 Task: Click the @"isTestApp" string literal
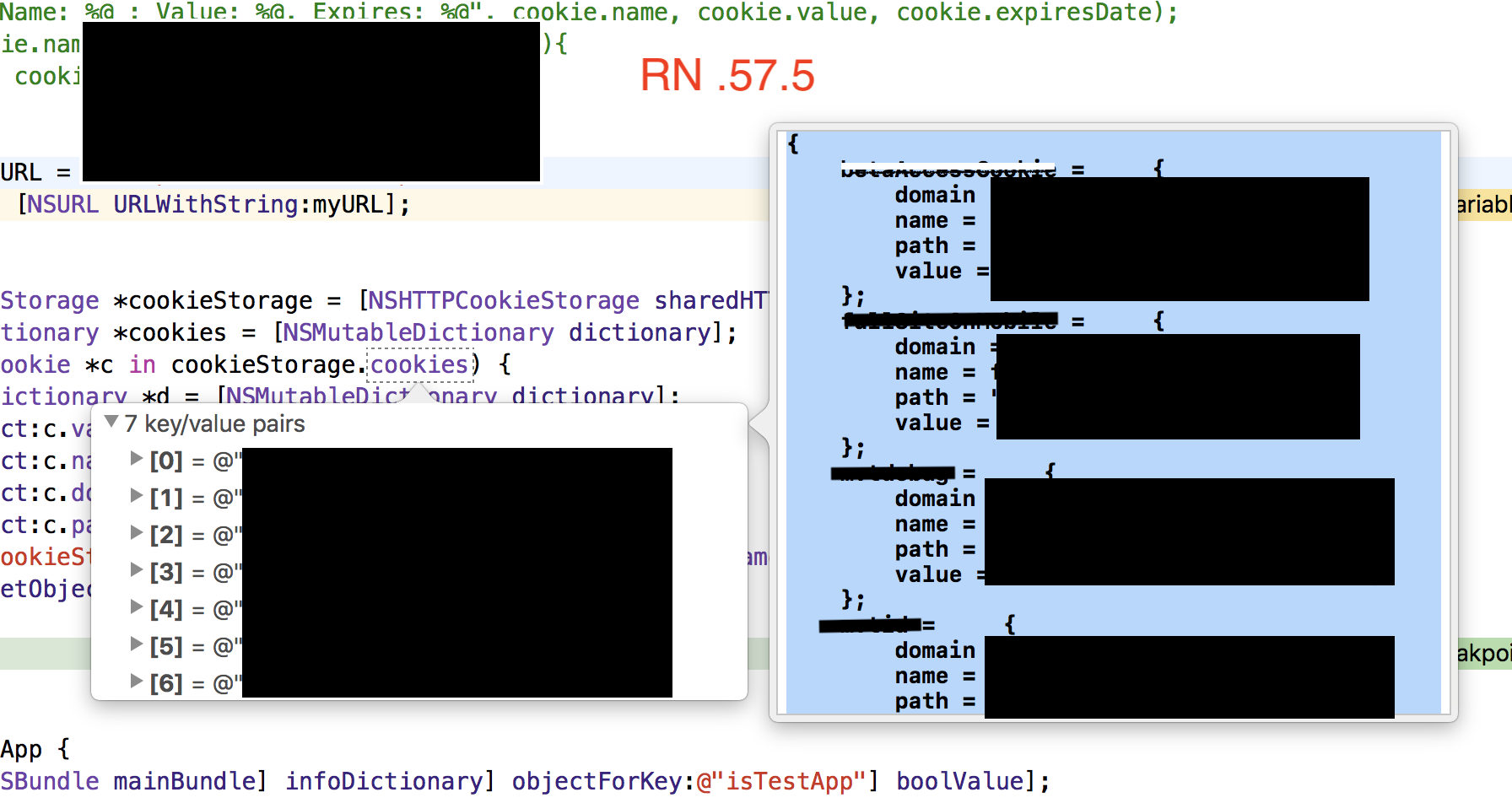782,781
